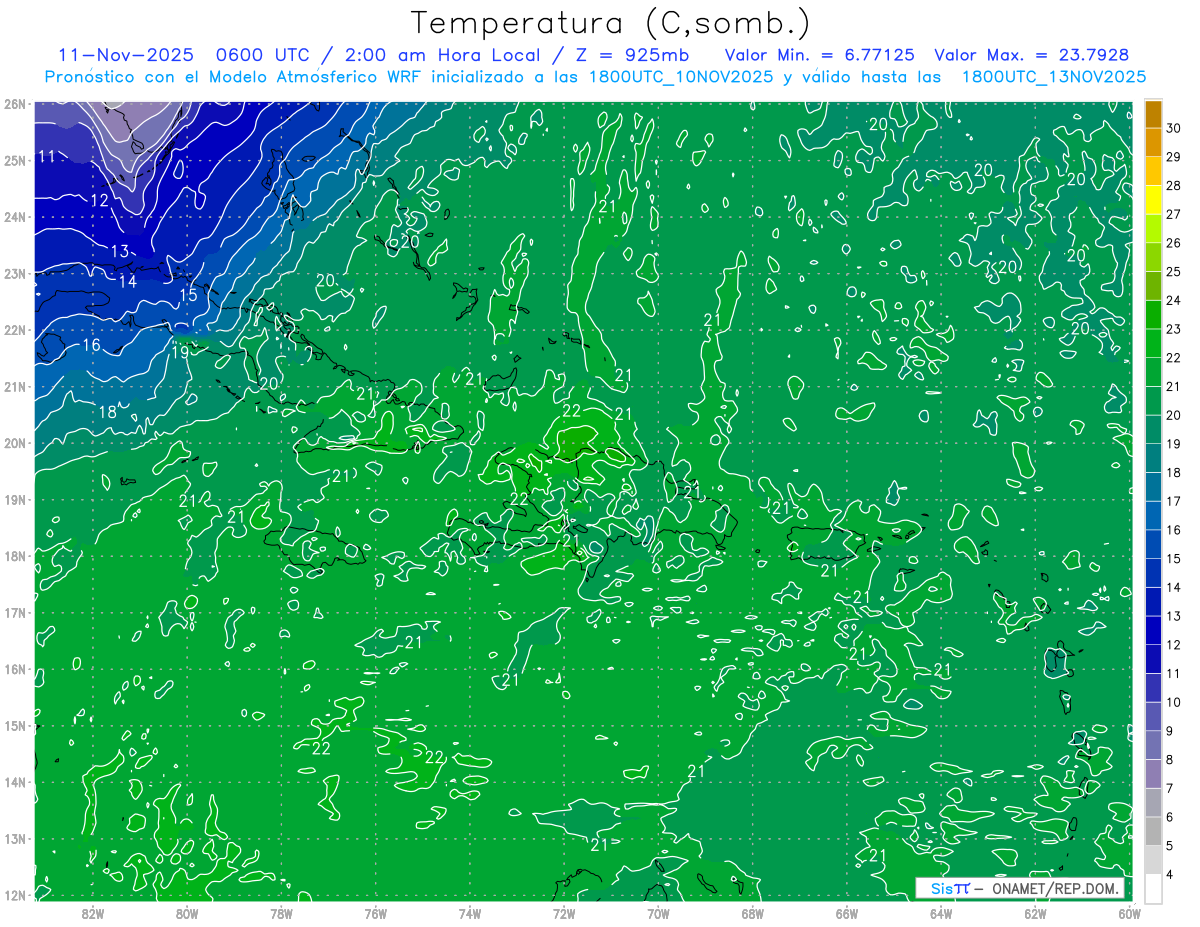Click the "80W" longitude label
Screen dimensions: 1200x927
(187, 912)
